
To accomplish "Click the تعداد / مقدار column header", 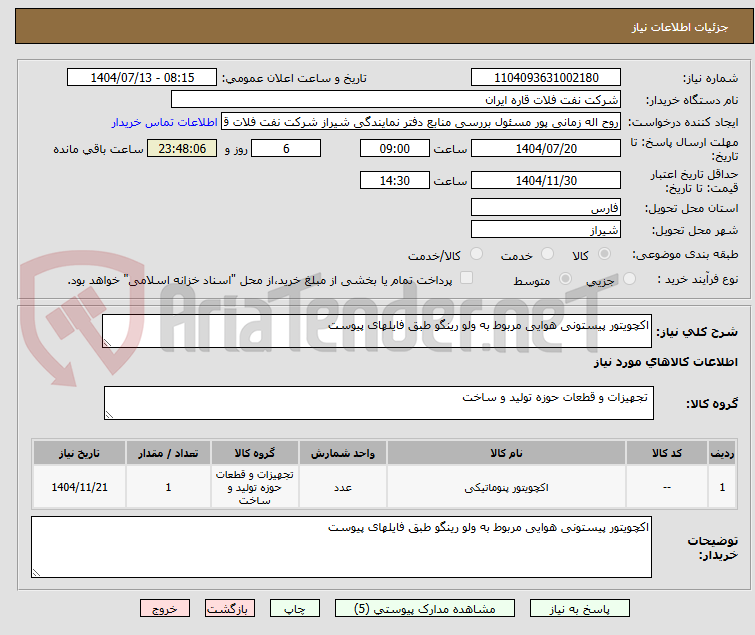I will pos(168,453).
